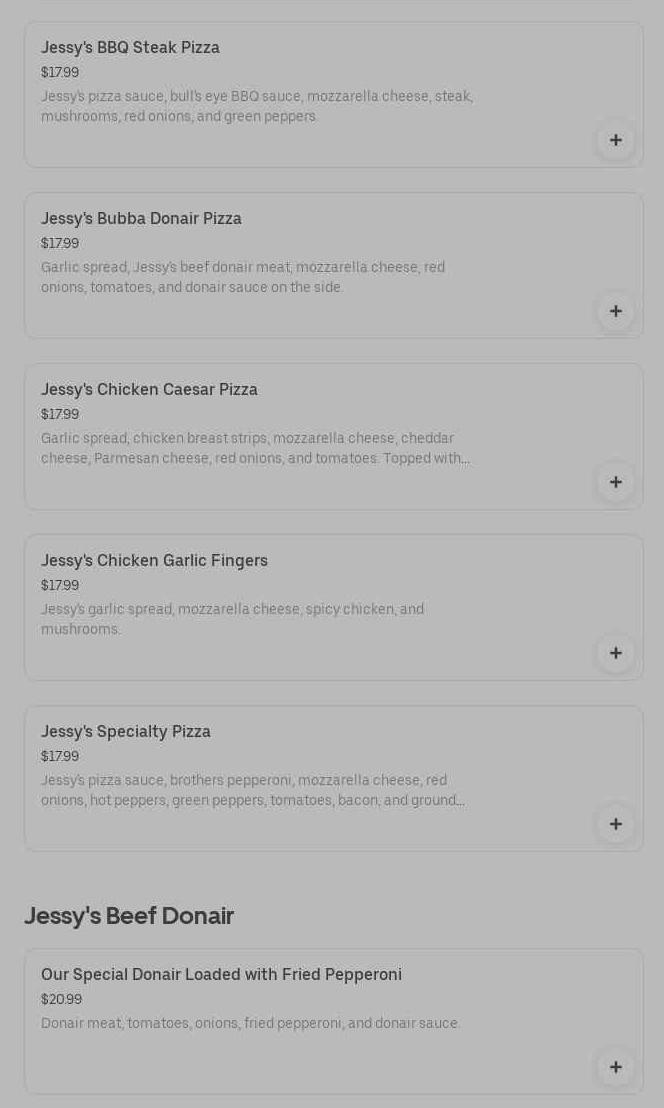664x1108 pixels.
Task: Tap plus icon on Jessy's Specialty Pizza
Action: click(x=615, y=824)
